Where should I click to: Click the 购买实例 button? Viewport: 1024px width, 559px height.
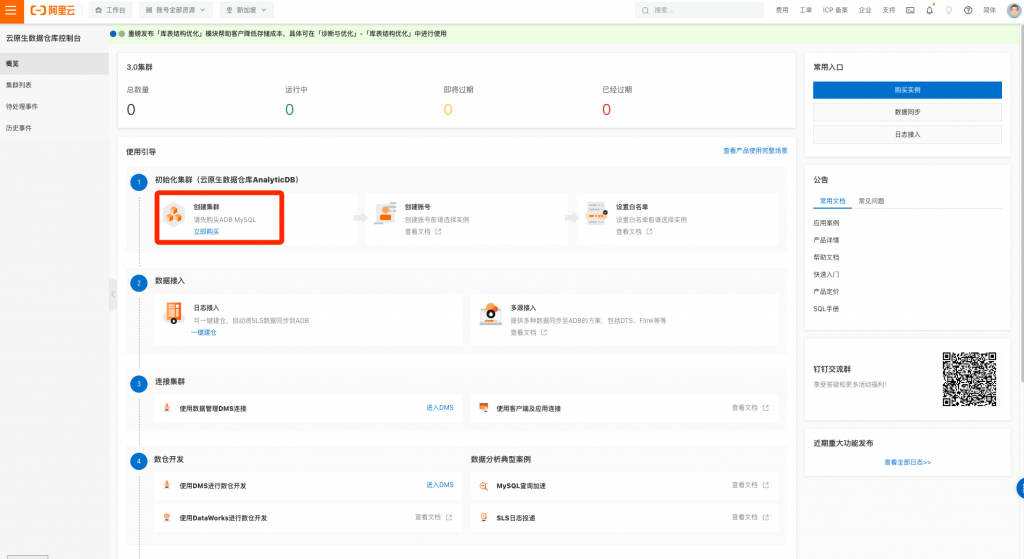907,90
